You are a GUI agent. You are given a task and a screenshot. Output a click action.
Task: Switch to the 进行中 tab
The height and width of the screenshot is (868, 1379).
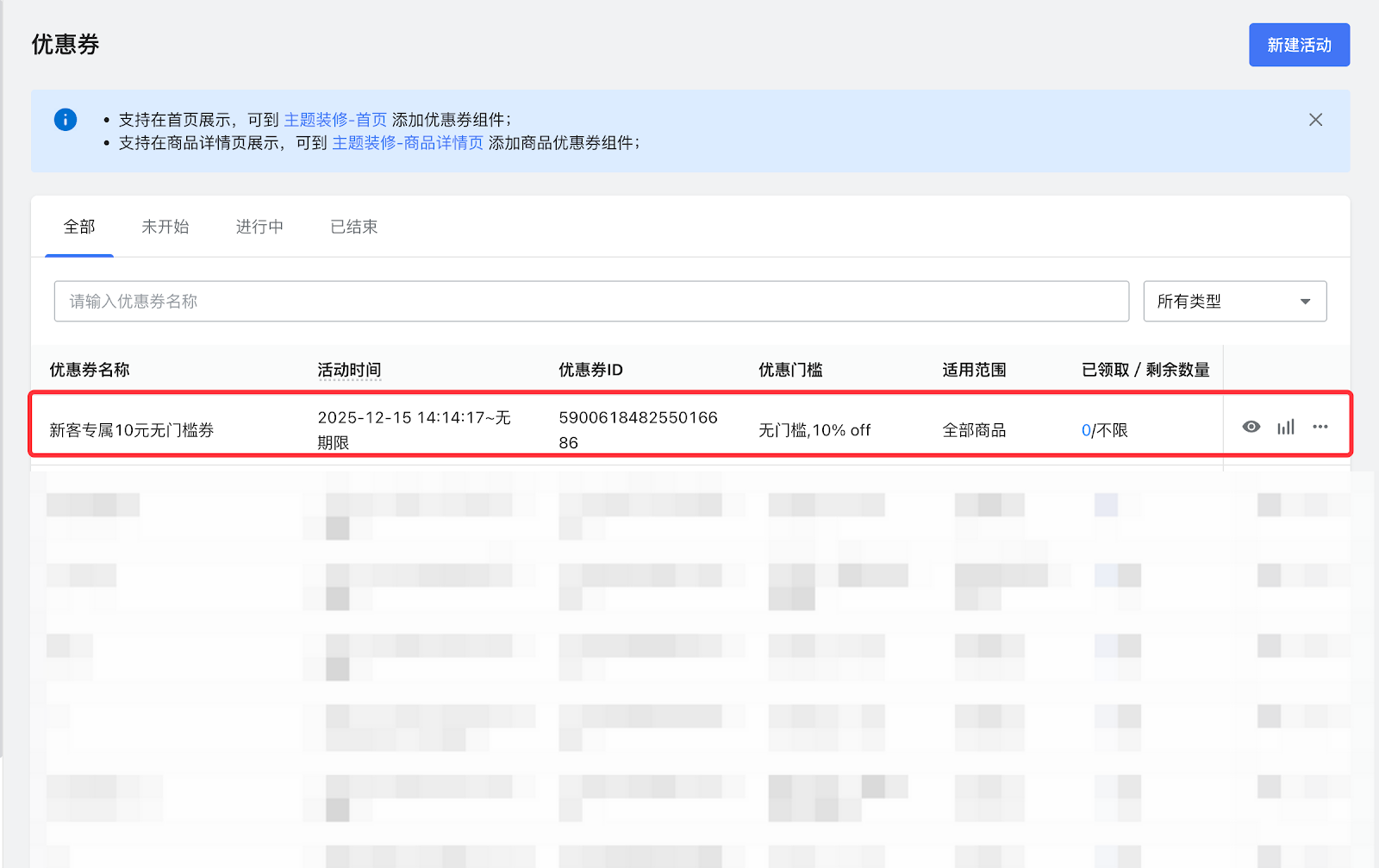pyautogui.click(x=259, y=227)
